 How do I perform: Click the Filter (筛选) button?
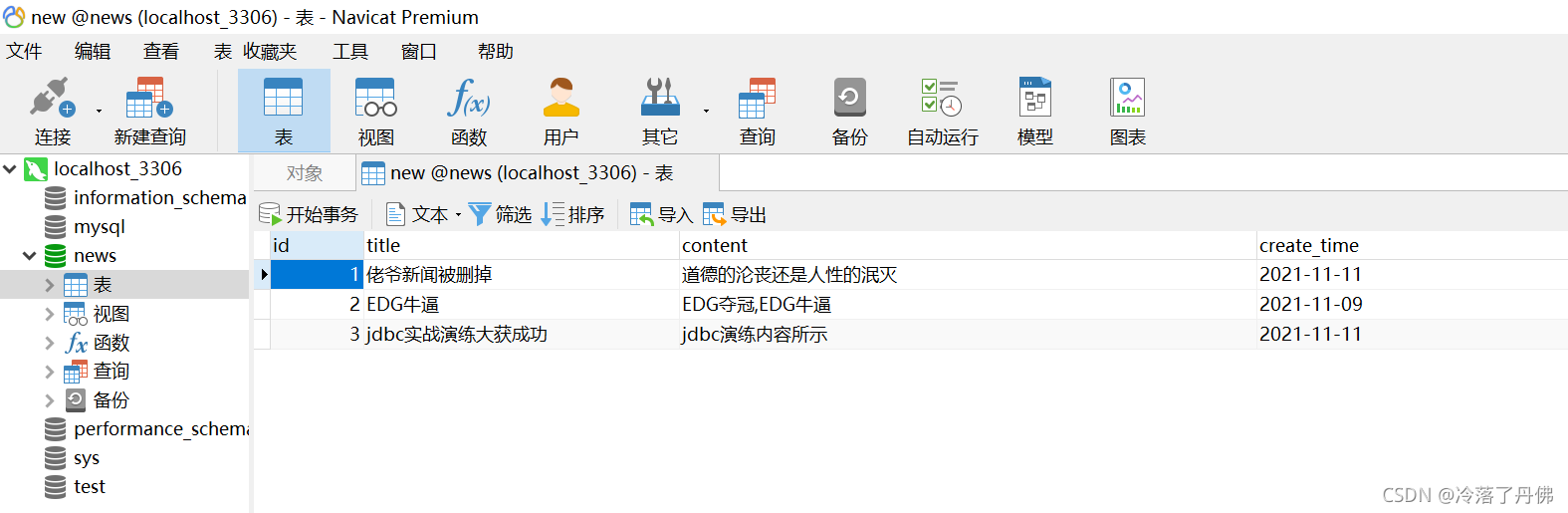[x=501, y=214]
